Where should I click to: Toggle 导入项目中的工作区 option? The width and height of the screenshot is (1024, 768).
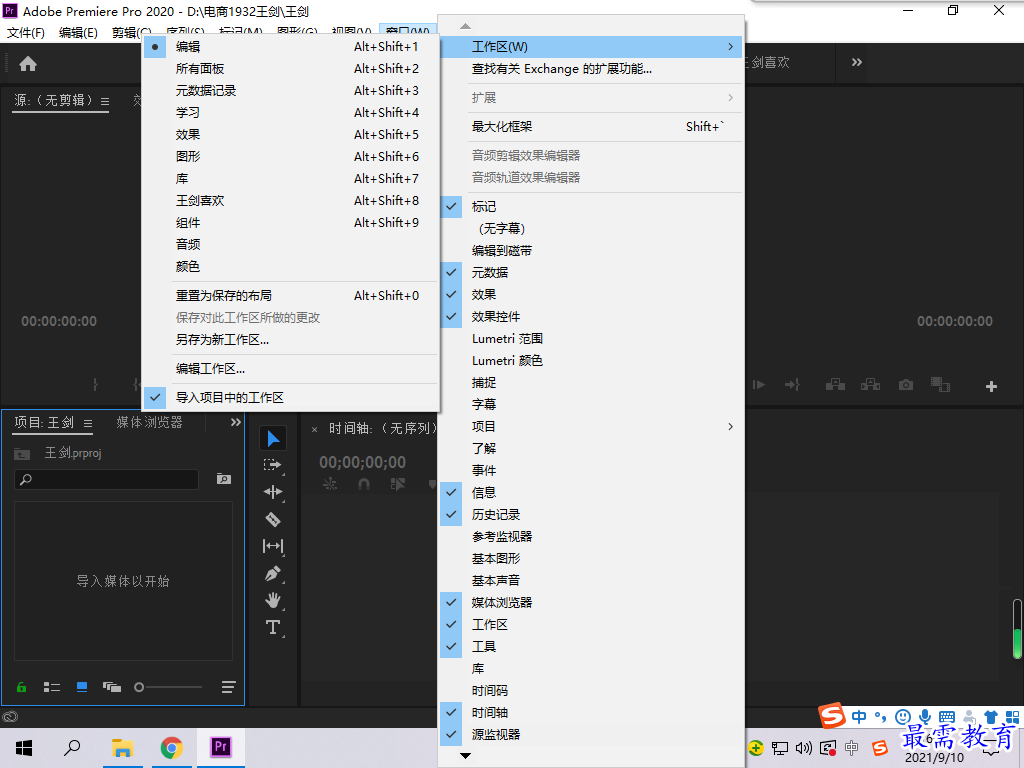point(290,397)
